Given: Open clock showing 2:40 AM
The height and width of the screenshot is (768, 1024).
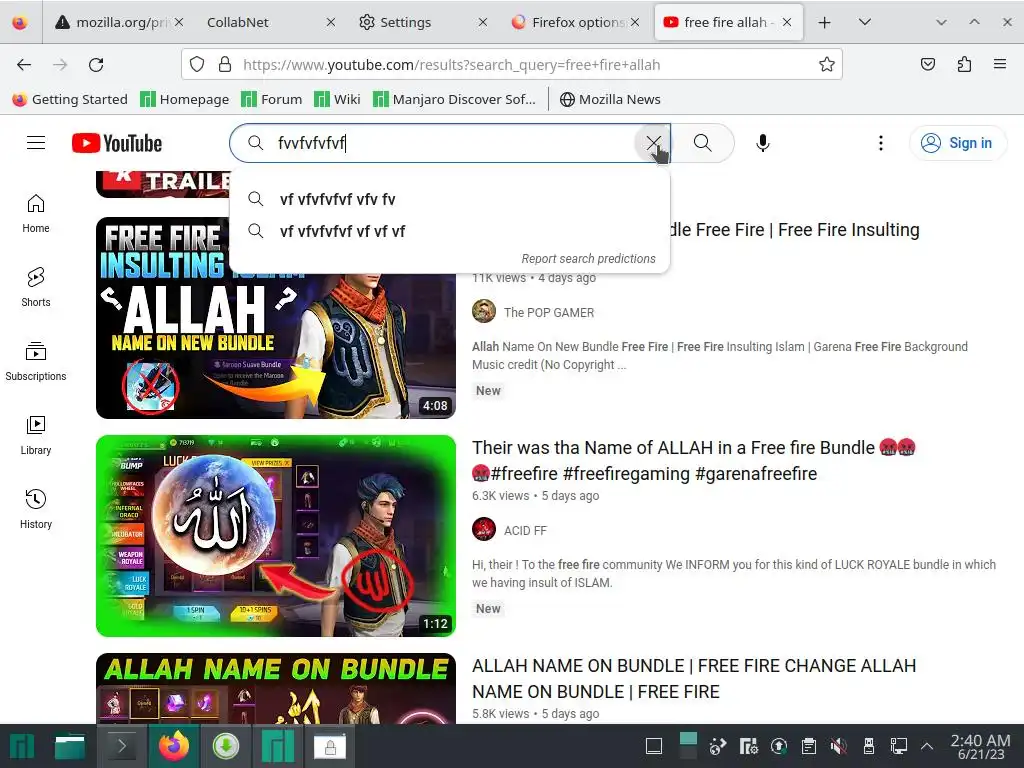Looking at the screenshot, I should 980,746.
